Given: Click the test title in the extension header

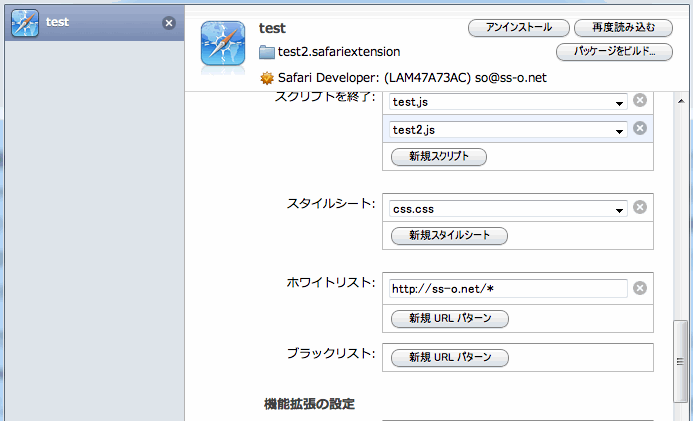Looking at the screenshot, I should click(x=272, y=28).
